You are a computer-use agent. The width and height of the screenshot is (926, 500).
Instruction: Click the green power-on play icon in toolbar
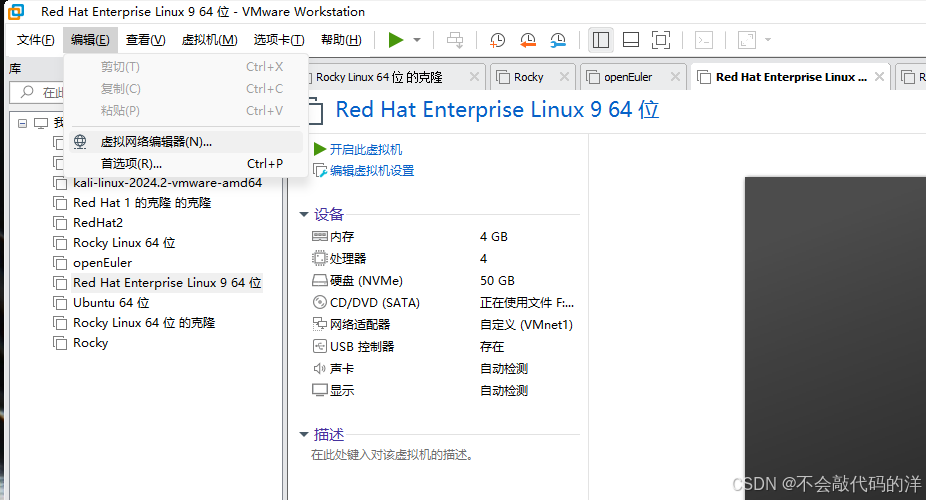396,40
